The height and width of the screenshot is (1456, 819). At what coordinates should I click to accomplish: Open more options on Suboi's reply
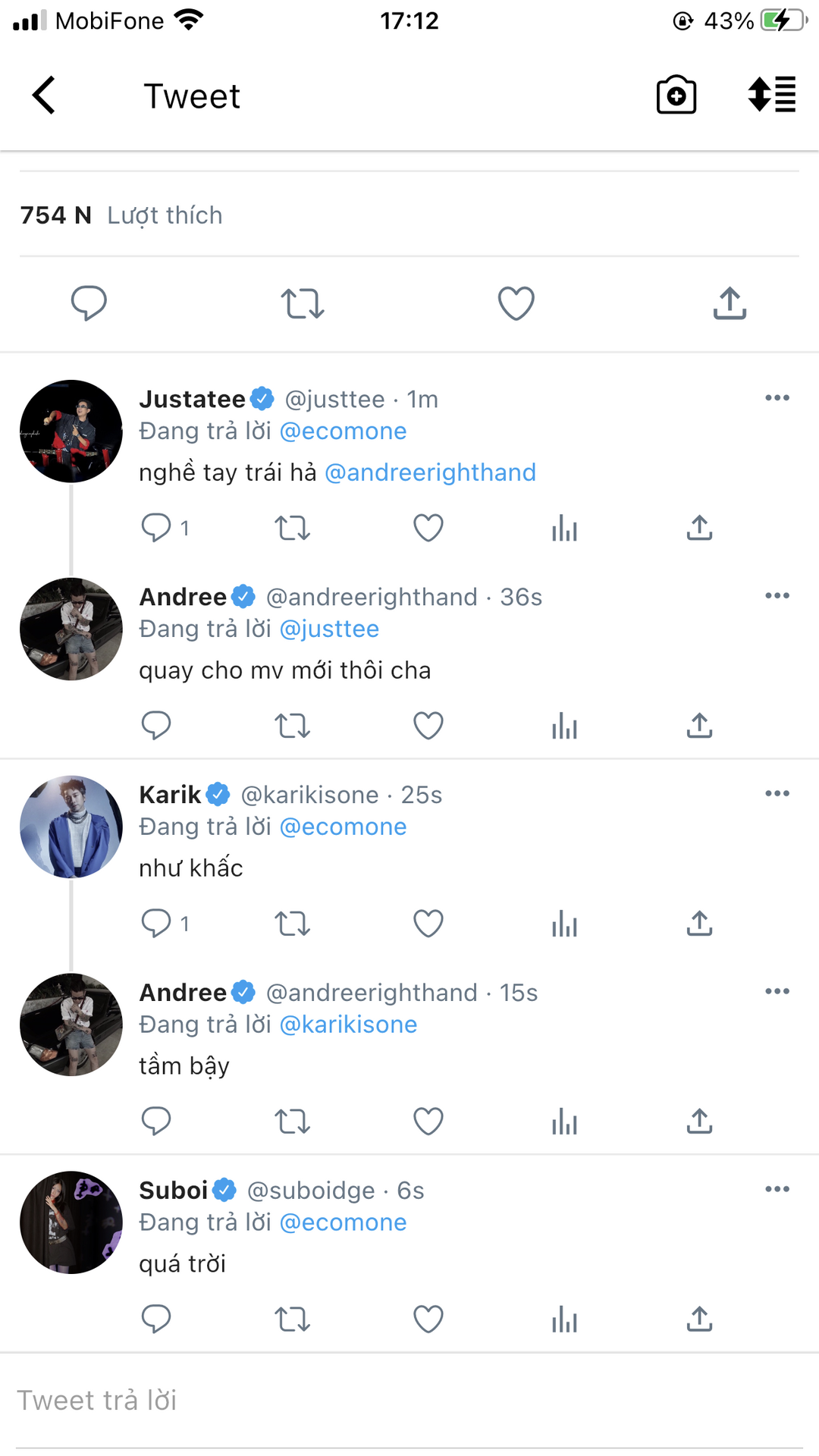[777, 1189]
